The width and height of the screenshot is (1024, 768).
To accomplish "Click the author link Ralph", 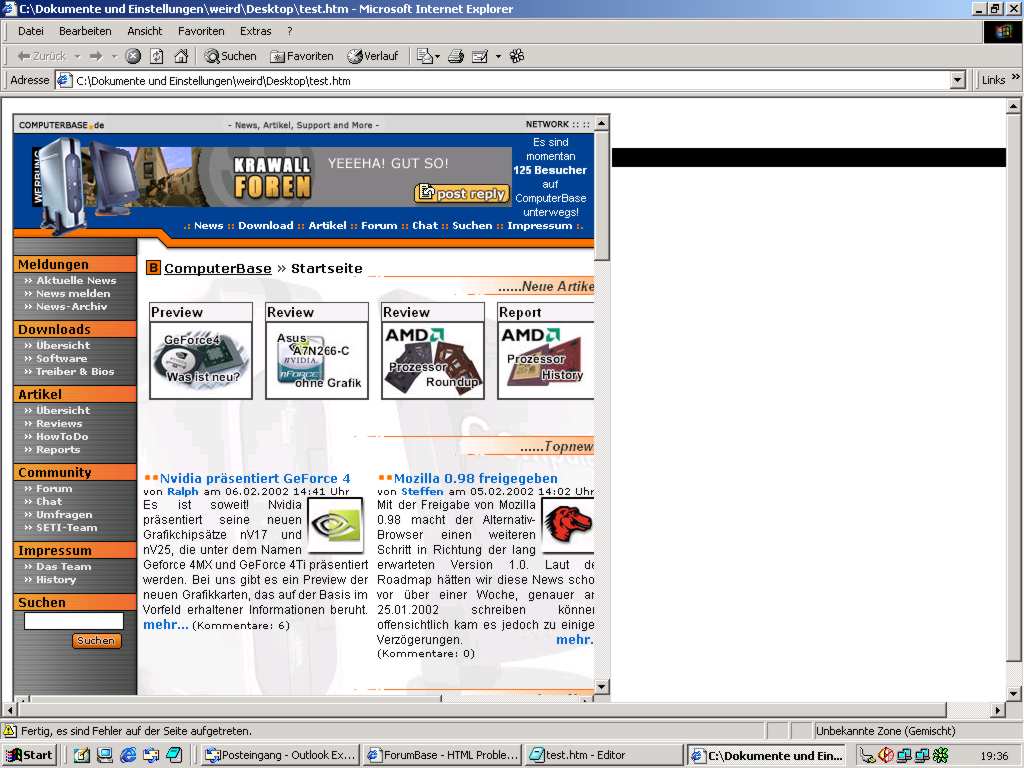I will click(x=182, y=492).
